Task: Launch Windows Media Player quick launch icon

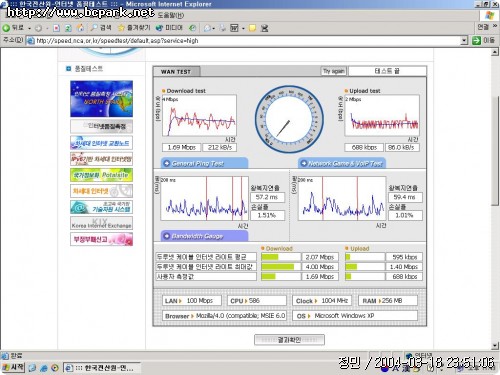Action: pos(55,368)
